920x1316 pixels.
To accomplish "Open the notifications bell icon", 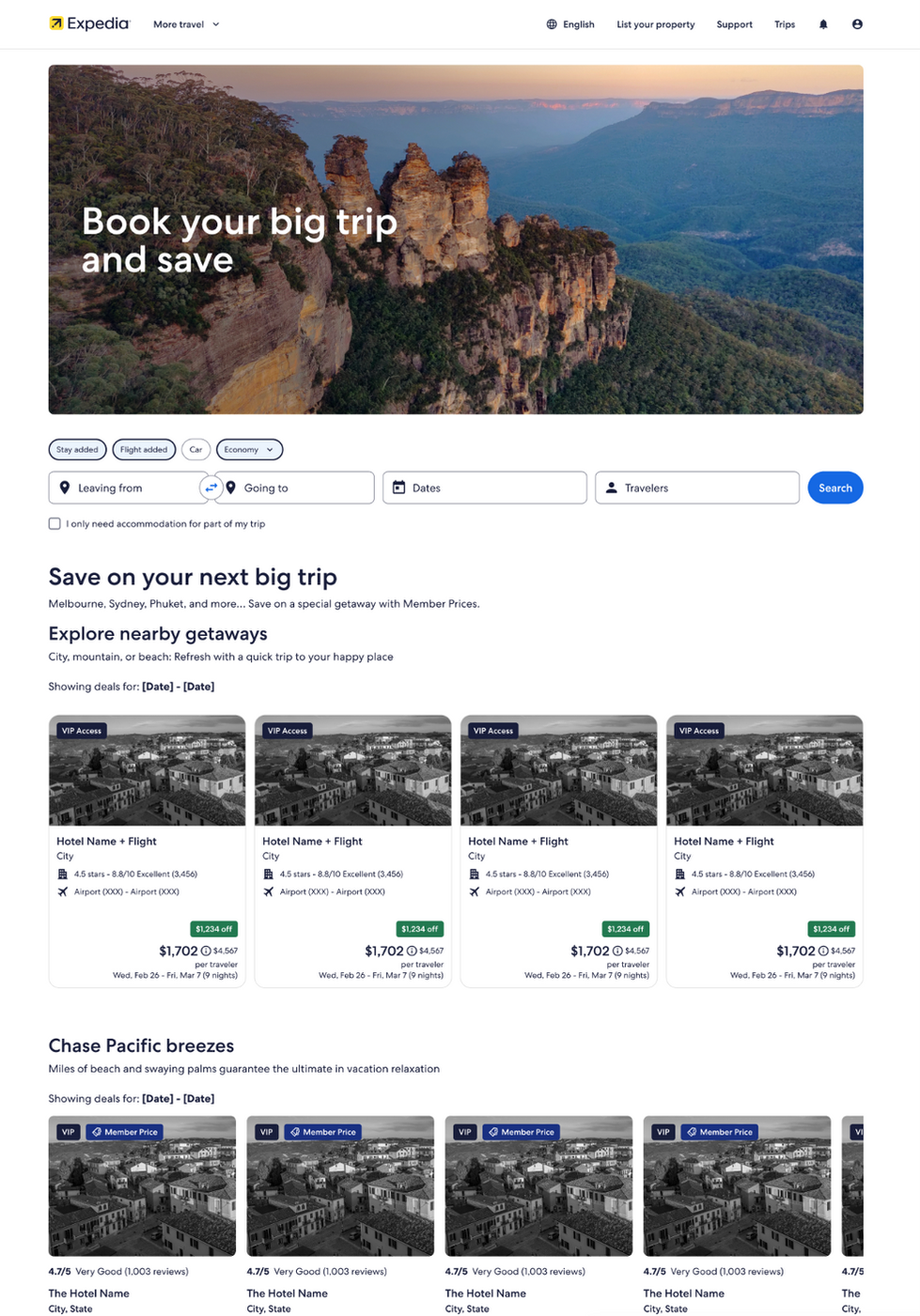I will [823, 24].
